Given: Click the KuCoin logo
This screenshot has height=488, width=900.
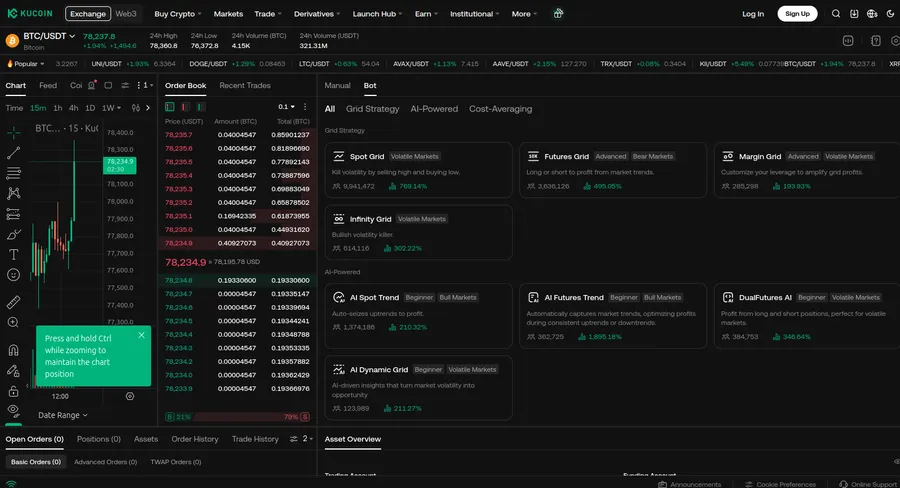Looking at the screenshot, I should (x=30, y=13).
